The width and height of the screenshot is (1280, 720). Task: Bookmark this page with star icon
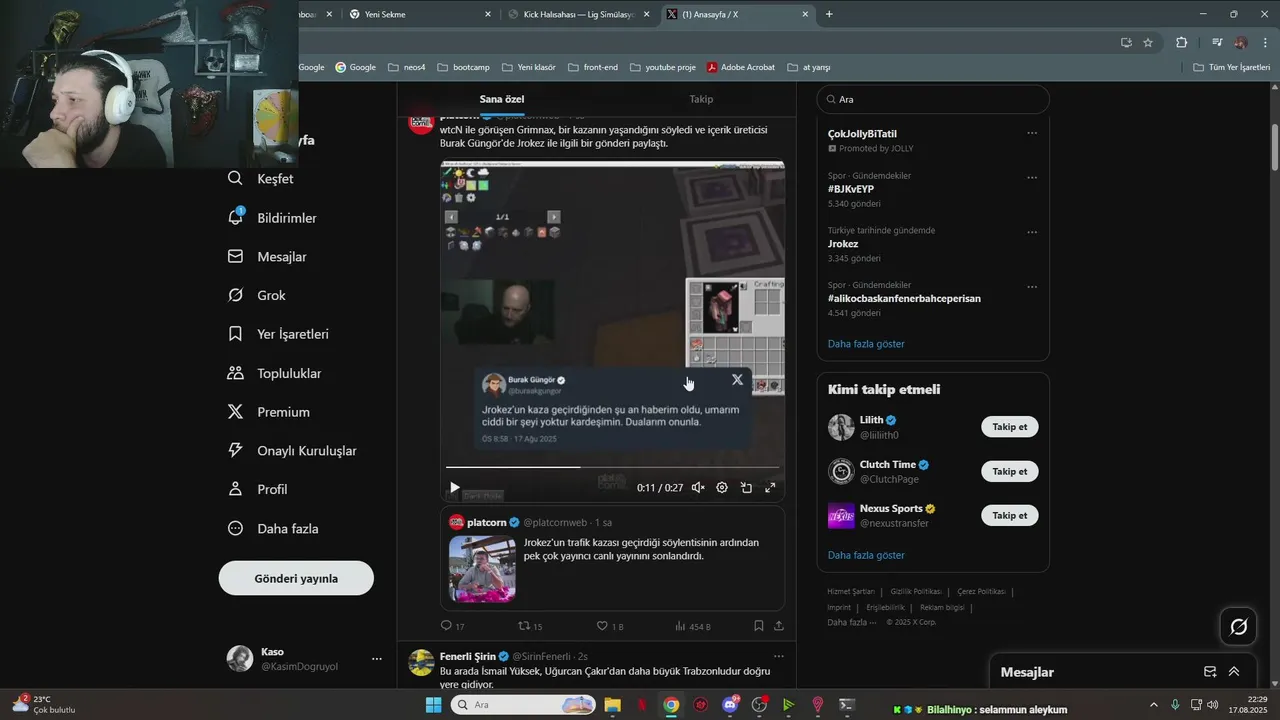coord(1148,42)
